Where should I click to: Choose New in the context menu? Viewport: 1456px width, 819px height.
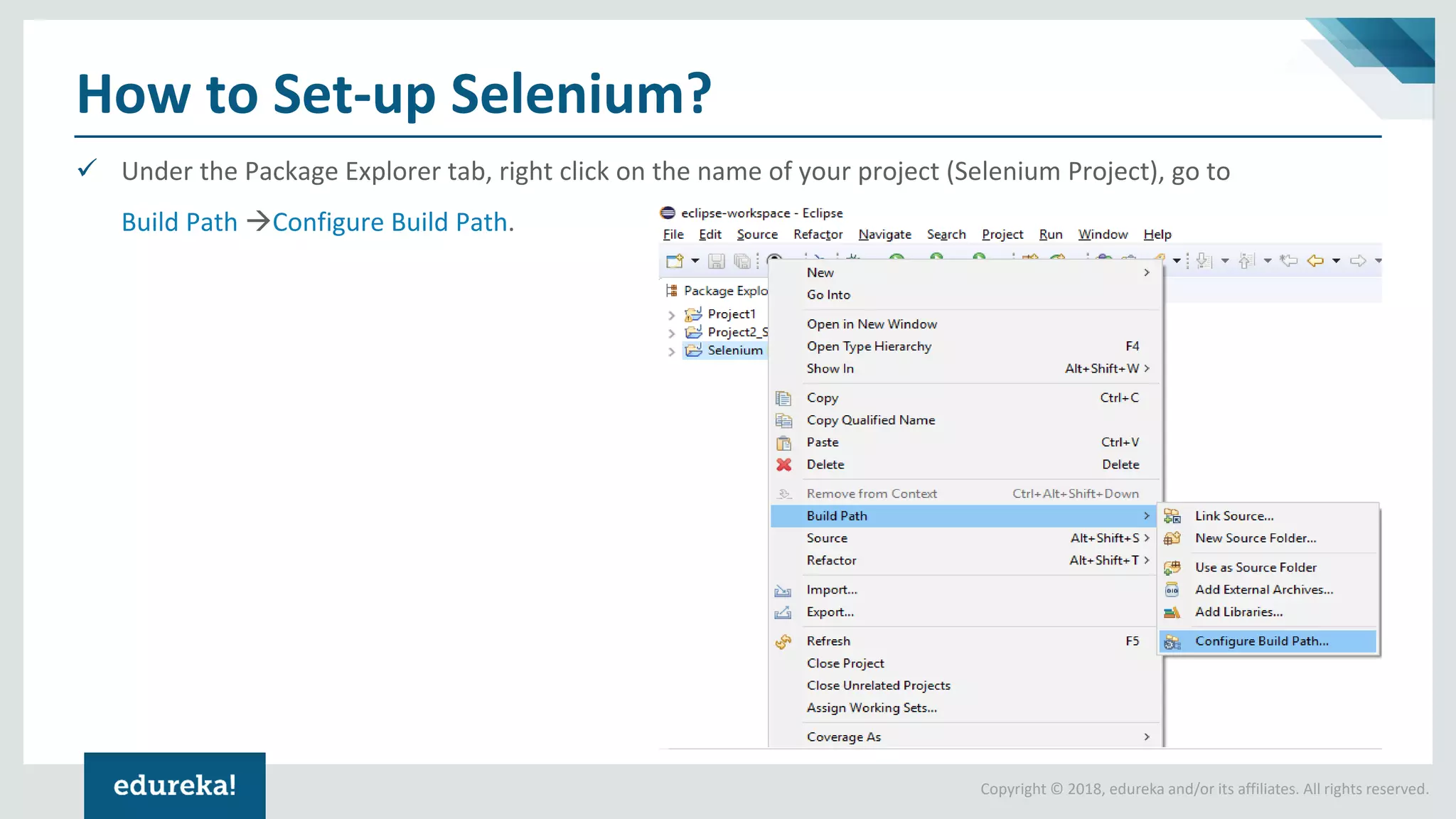(x=965, y=272)
